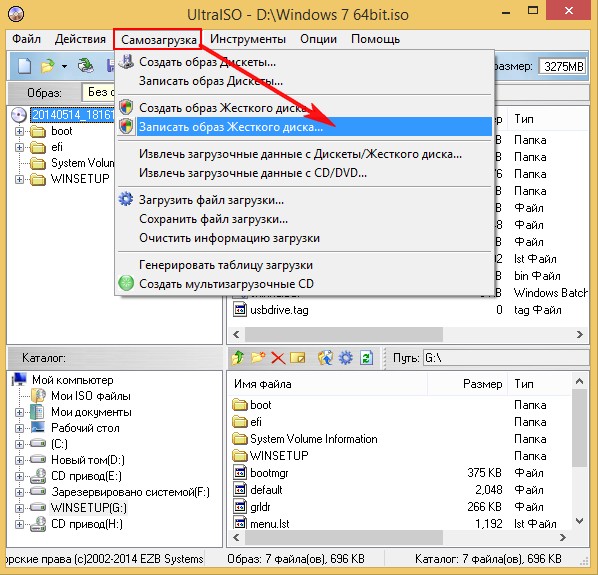Click the usbdrive.tag file icon

click(240, 310)
